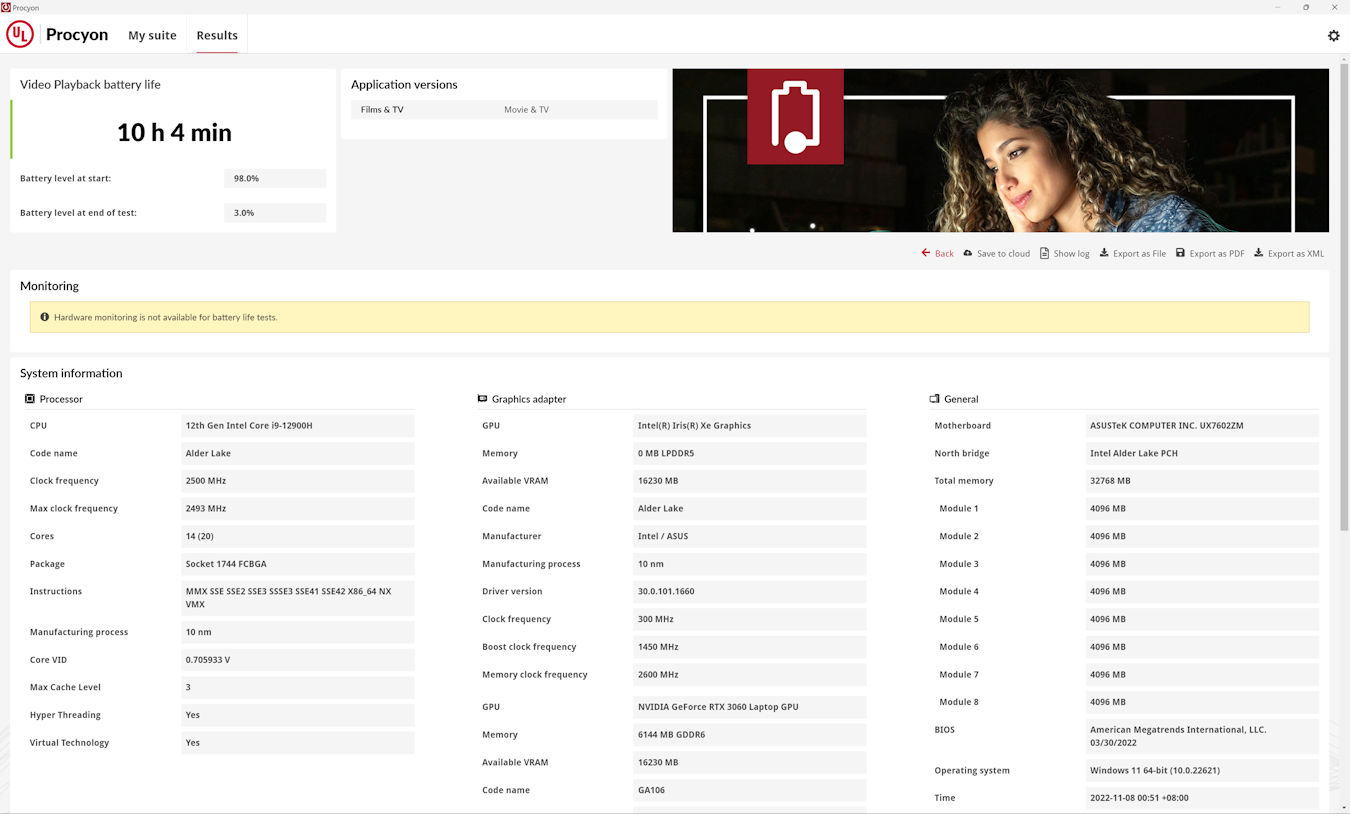The width and height of the screenshot is (1350, 814).
Task: Click the System information heading
Action: (71, 373)
